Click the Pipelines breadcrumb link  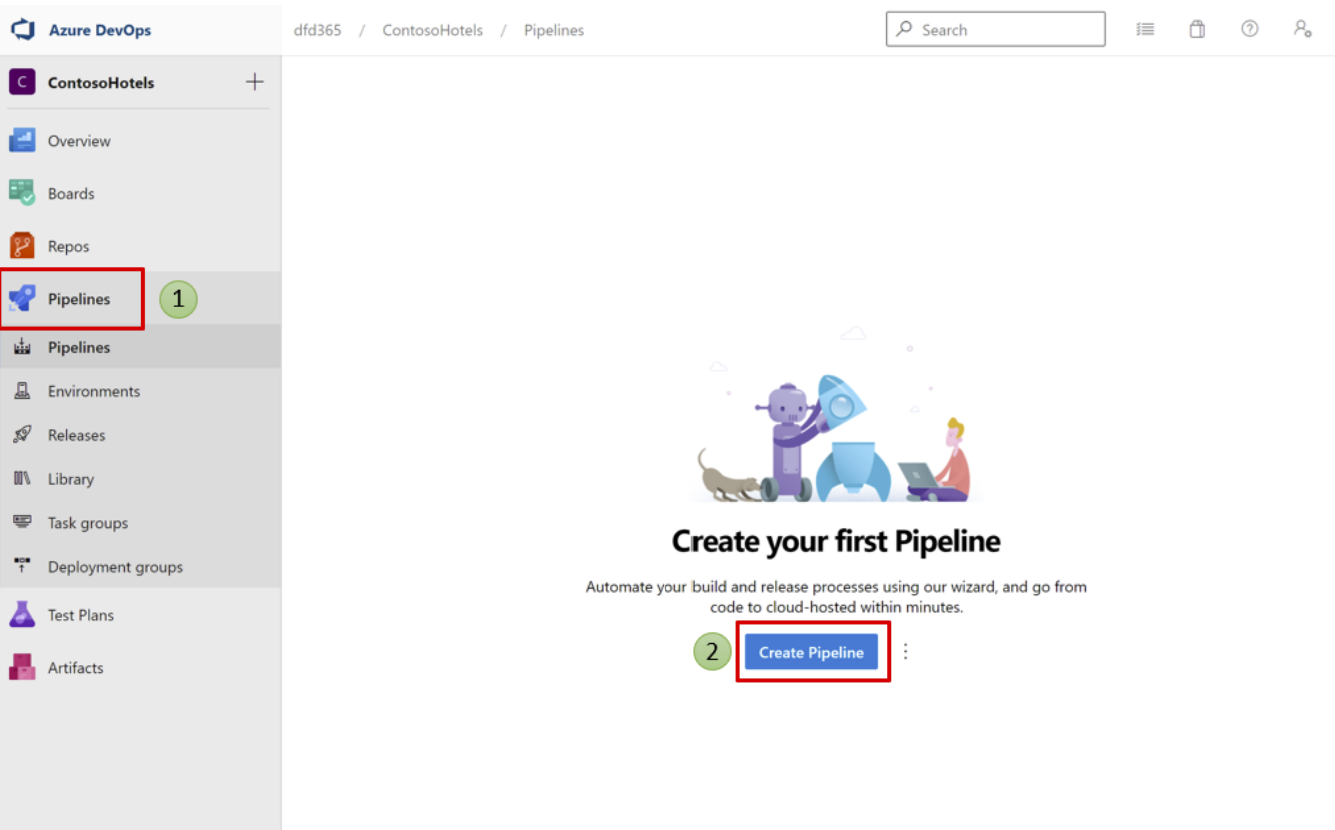tap(554, 30)
